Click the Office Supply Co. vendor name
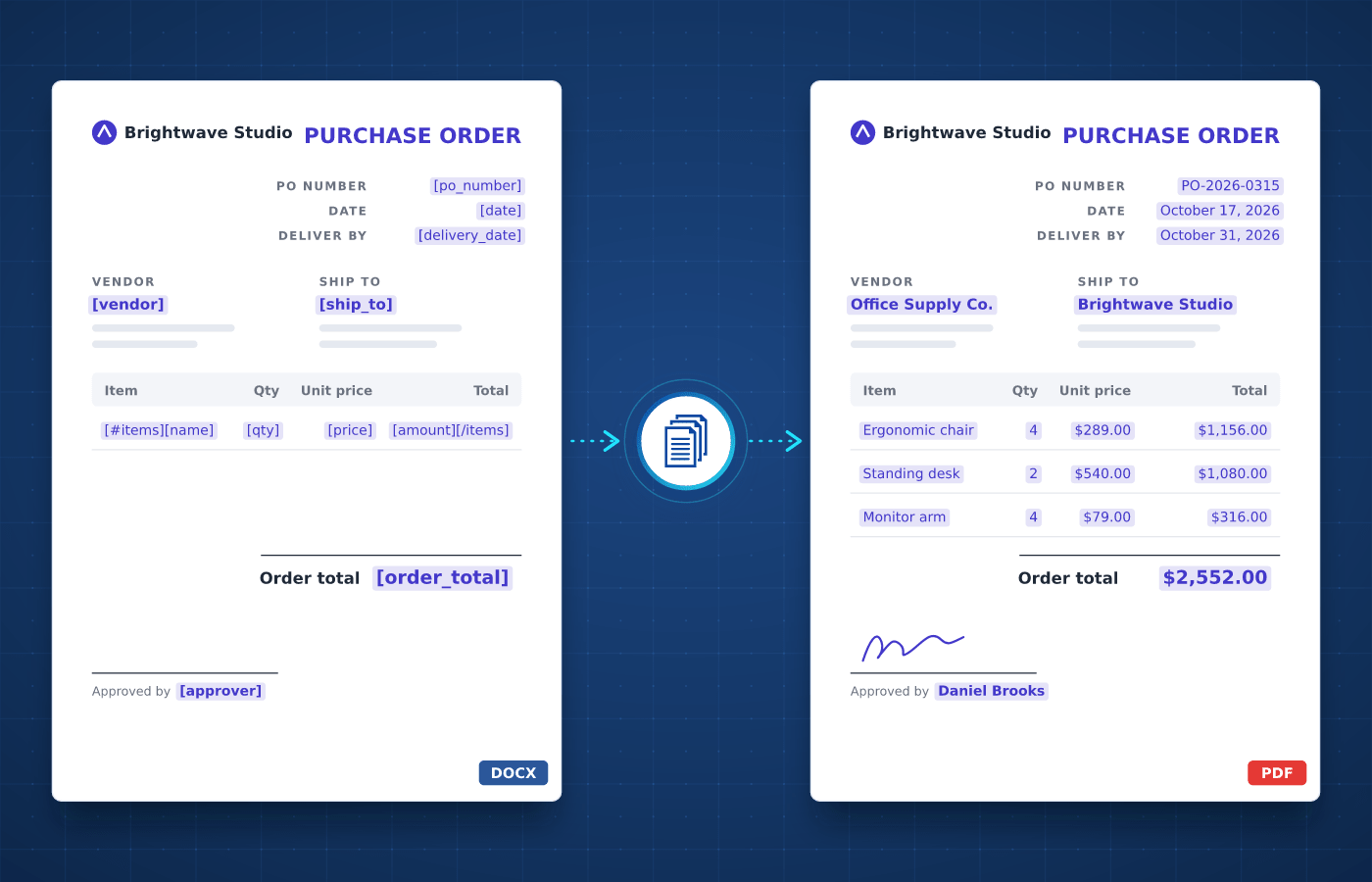Viewport: 1372px width, 882px height. (x=922, y=305)
